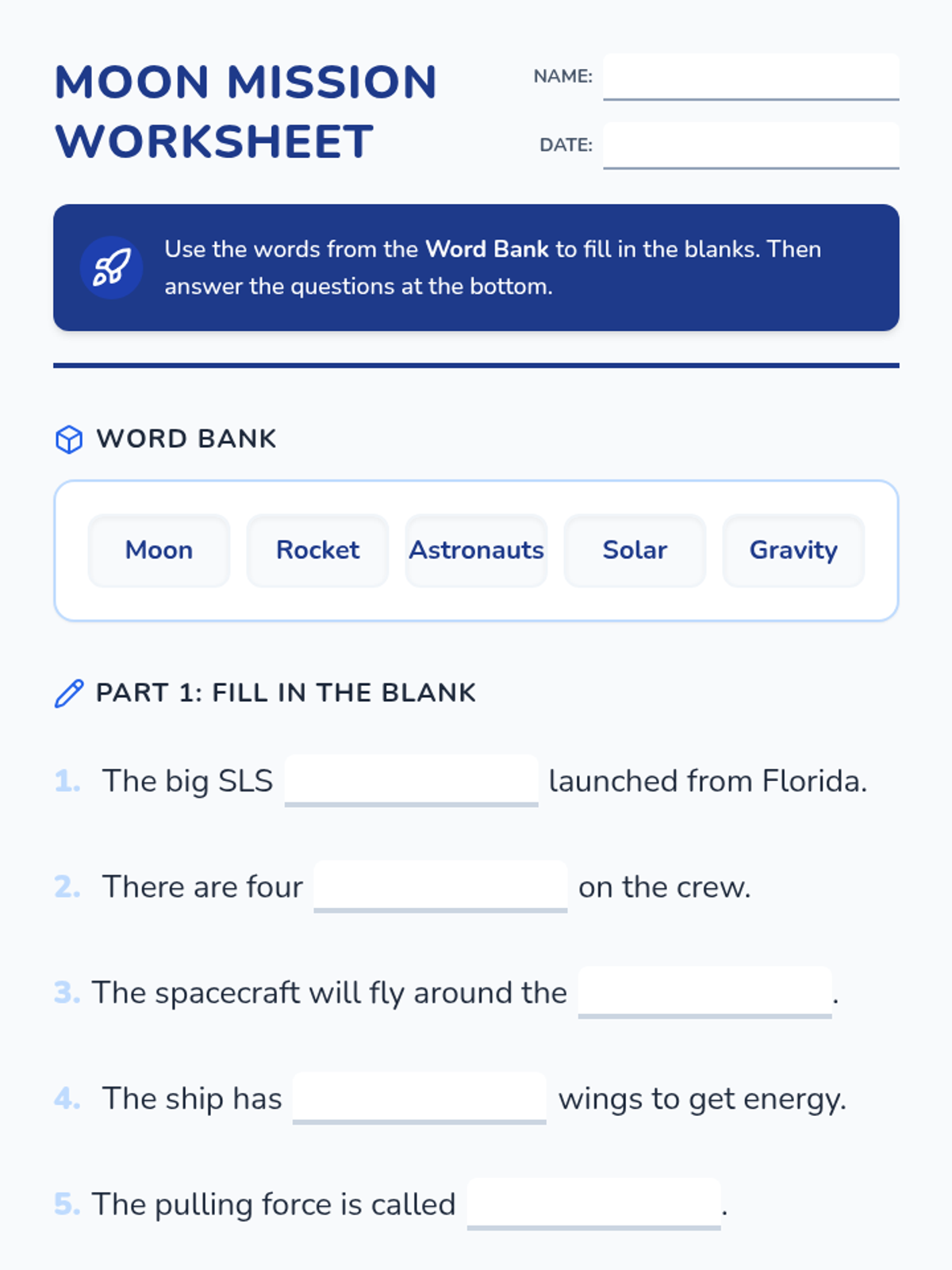Choose the Astronauts word chip
Viewport: 952px width, 1270px height.
tap(476, 550)
